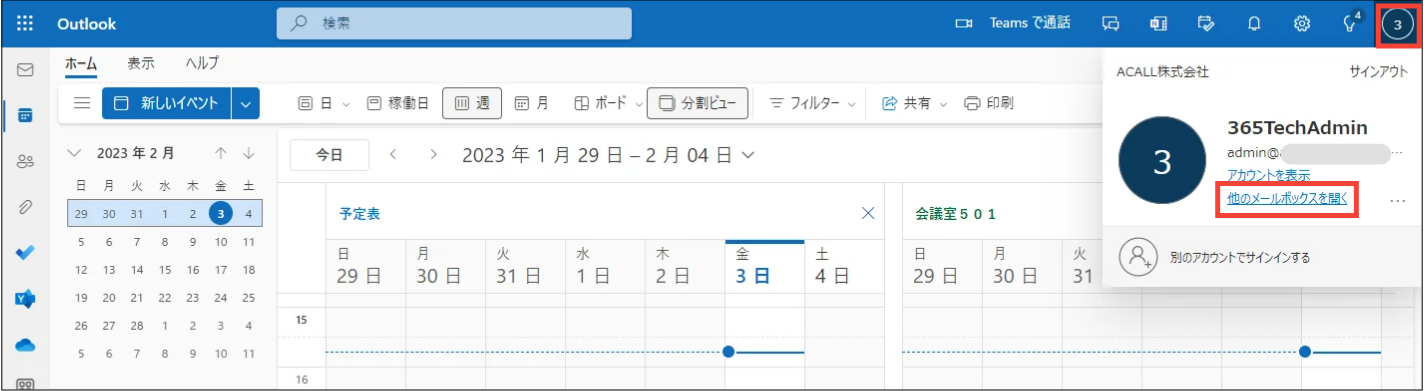Viewport: 1424px width, 391px height.
Task: Toggle the hamburger navigation pane button
Action: [83, 102]
